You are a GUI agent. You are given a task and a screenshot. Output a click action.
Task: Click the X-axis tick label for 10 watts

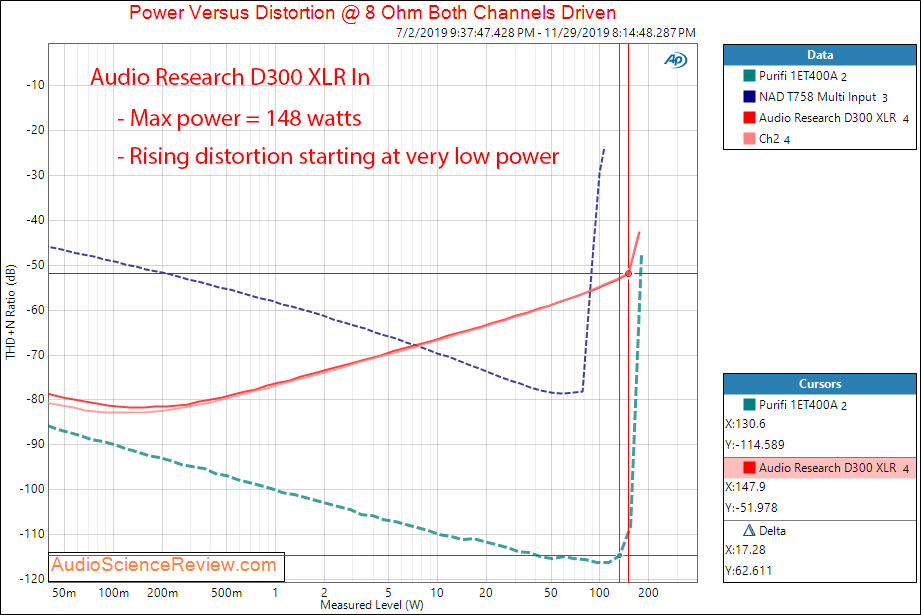point(437,593)
